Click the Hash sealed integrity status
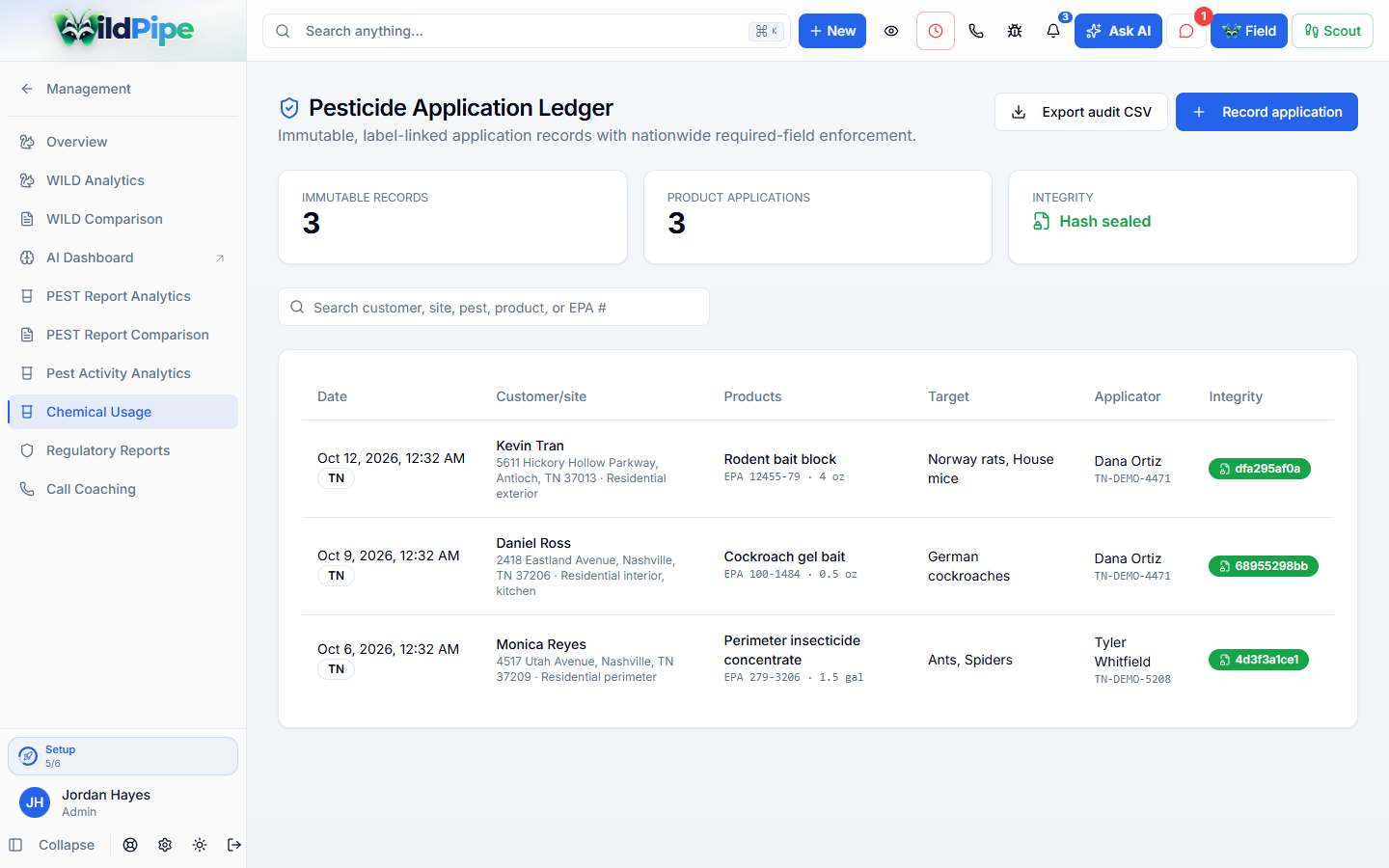The height and width of the screenshot is (868, 1389). click(x=1092, y=221)
